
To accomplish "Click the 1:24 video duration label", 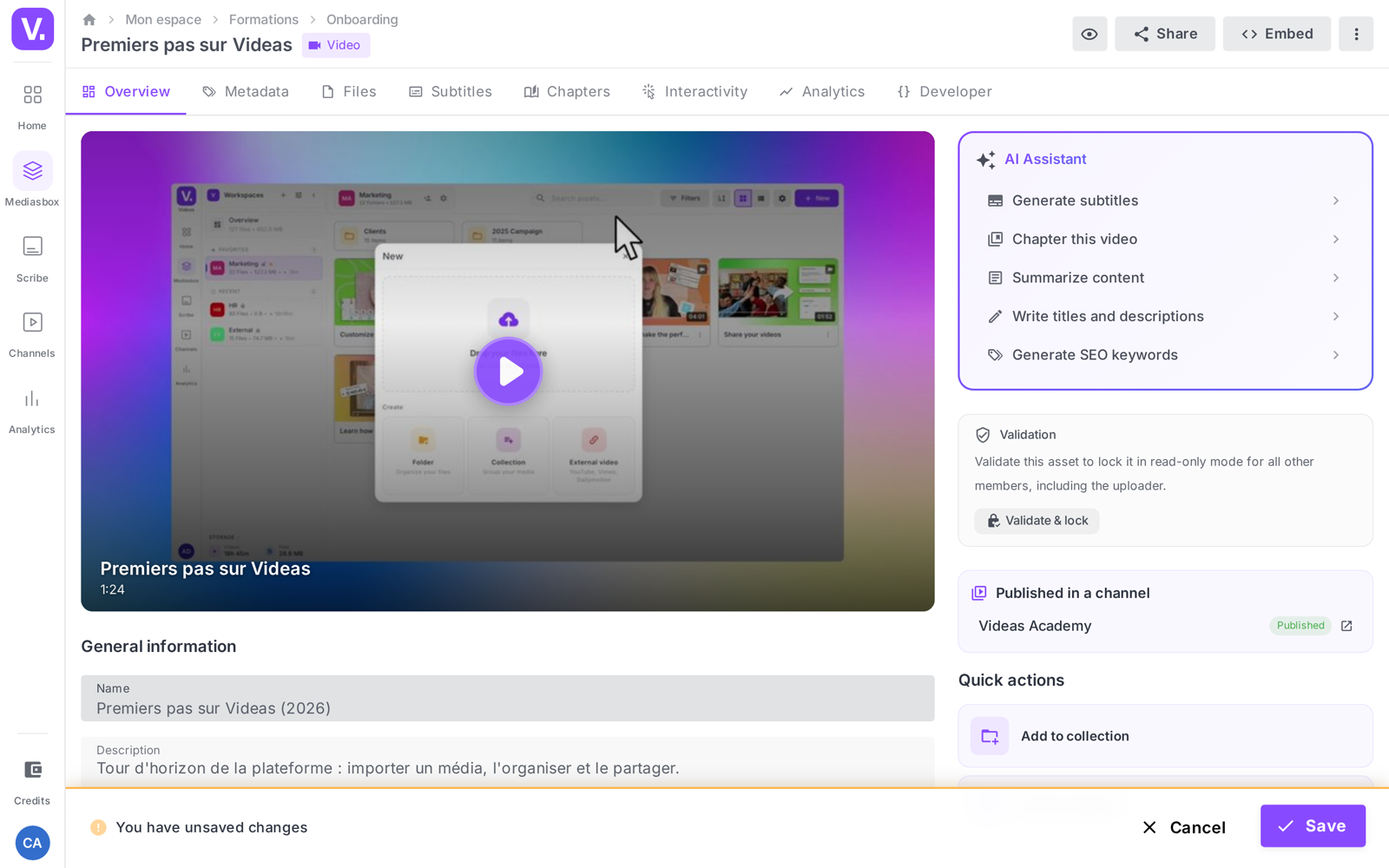I will point(112,590).
